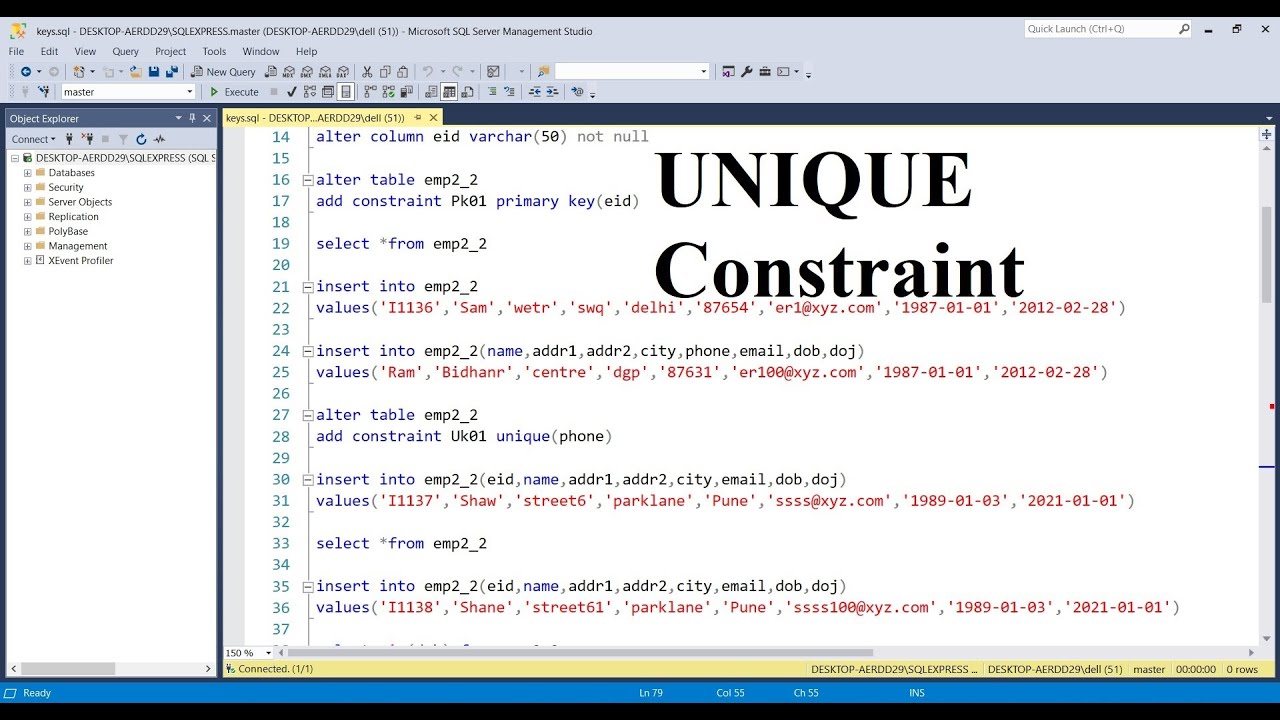Open the Edit menu
This screenshot has height=720, width=1280.
coord(49,51)
